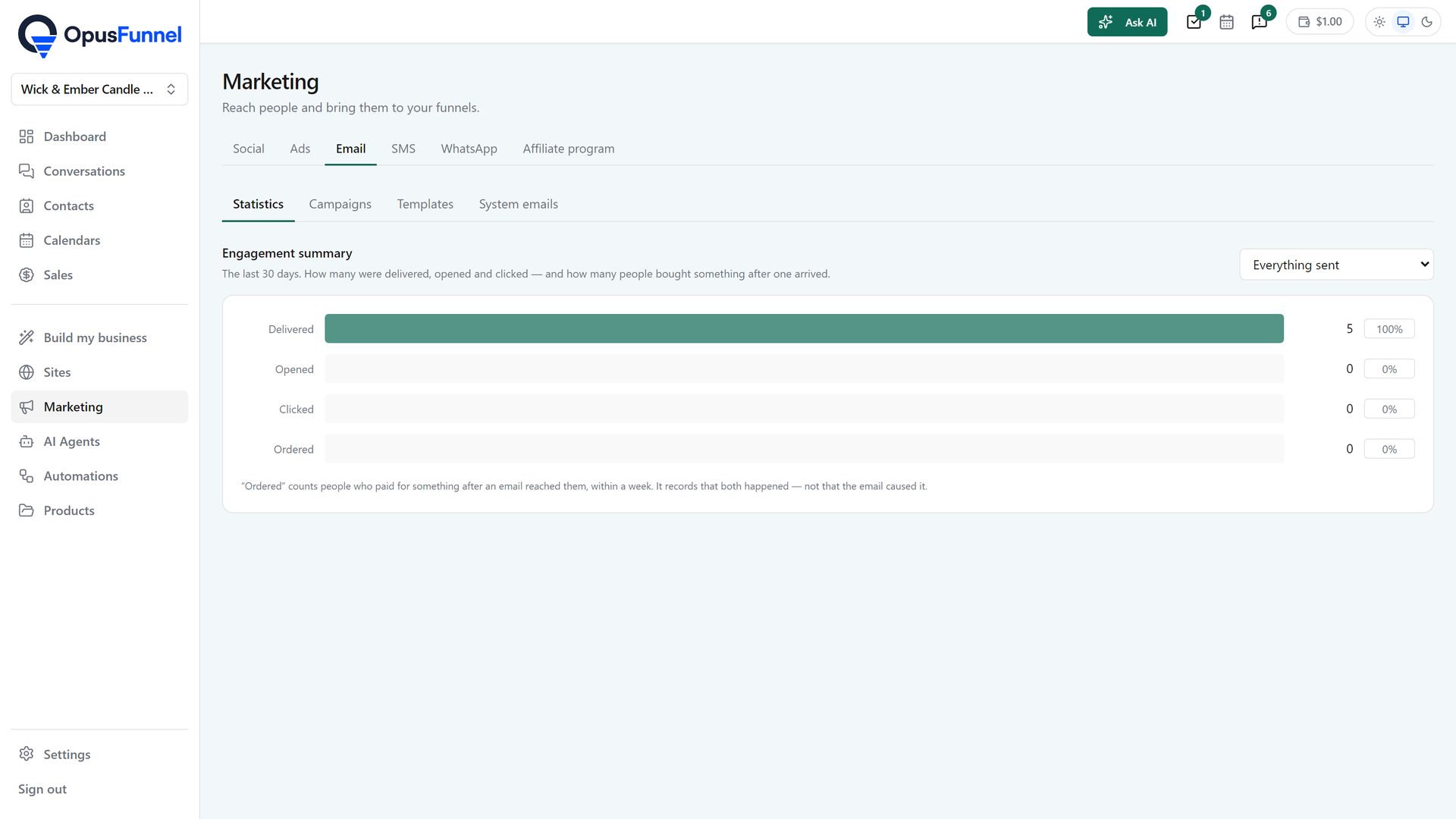Open tasks checklist icon with badge 1
Image resolution: width=1456 pixels, height=819 pixels.
point(1194,22)
